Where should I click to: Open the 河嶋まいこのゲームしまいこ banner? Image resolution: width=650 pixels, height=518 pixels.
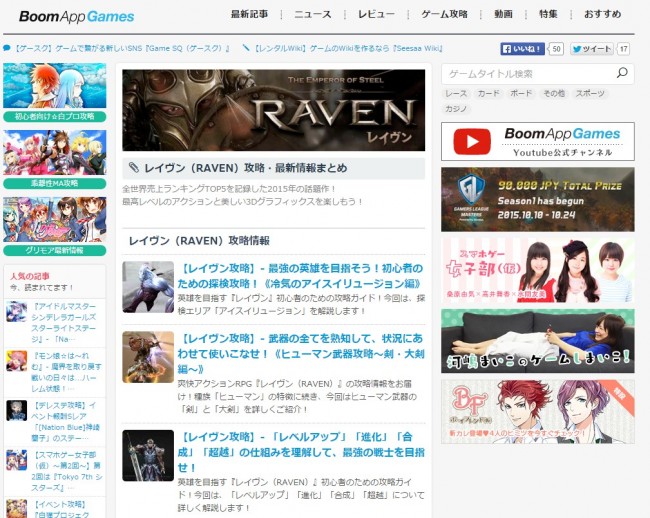pyautogui.click(x=538, y=341)
